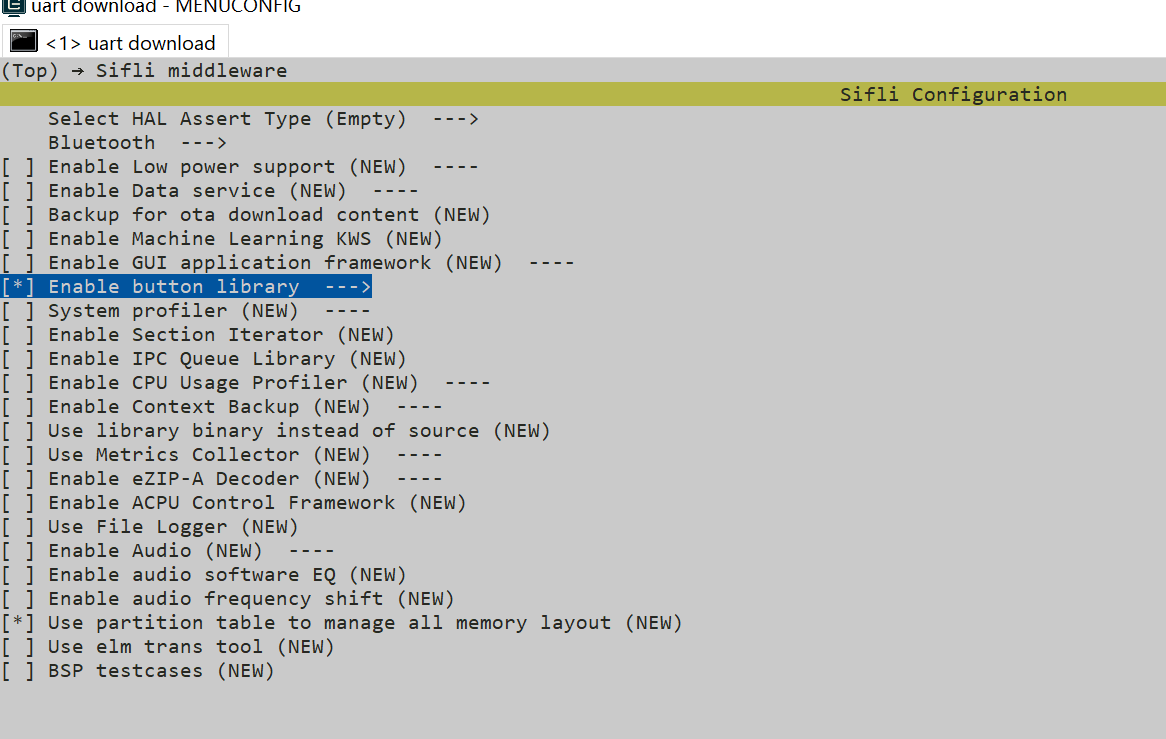Enable the Data service checkbox
1166x739 pixels.
coord(18,191)
